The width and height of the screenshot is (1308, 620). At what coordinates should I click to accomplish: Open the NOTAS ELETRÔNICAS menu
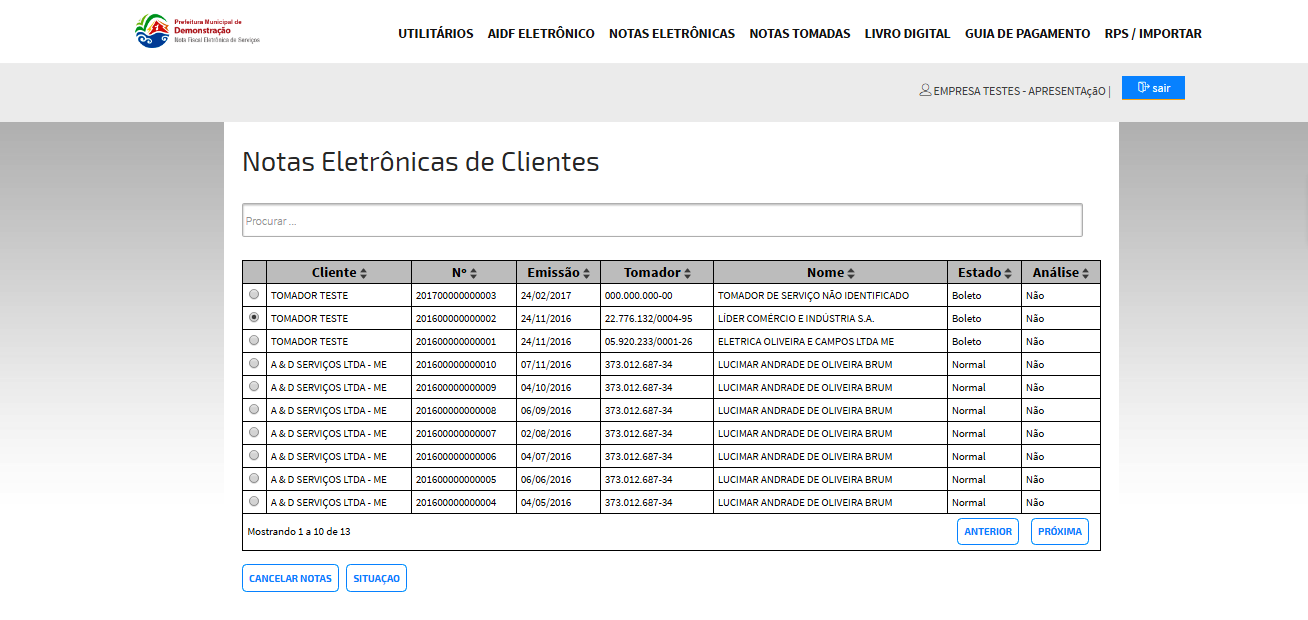672,34
